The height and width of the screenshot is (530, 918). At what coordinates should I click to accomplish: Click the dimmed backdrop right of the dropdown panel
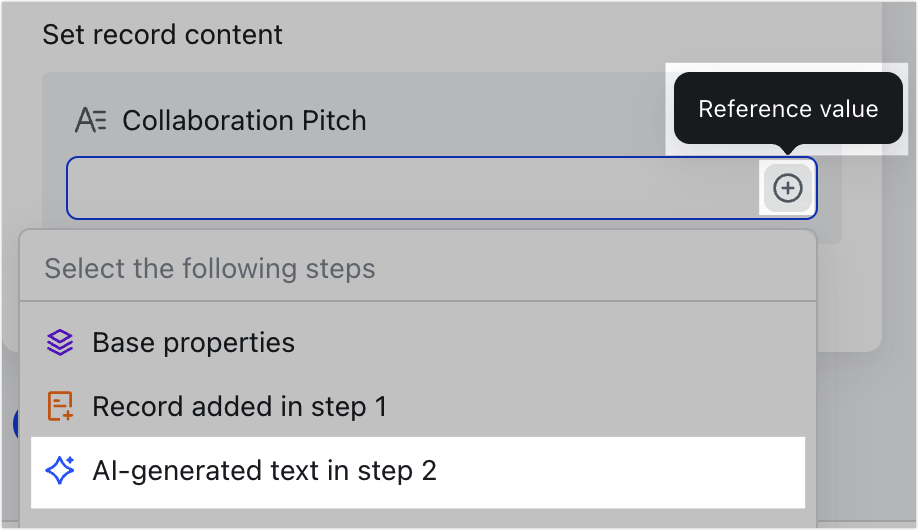(866, 439)
